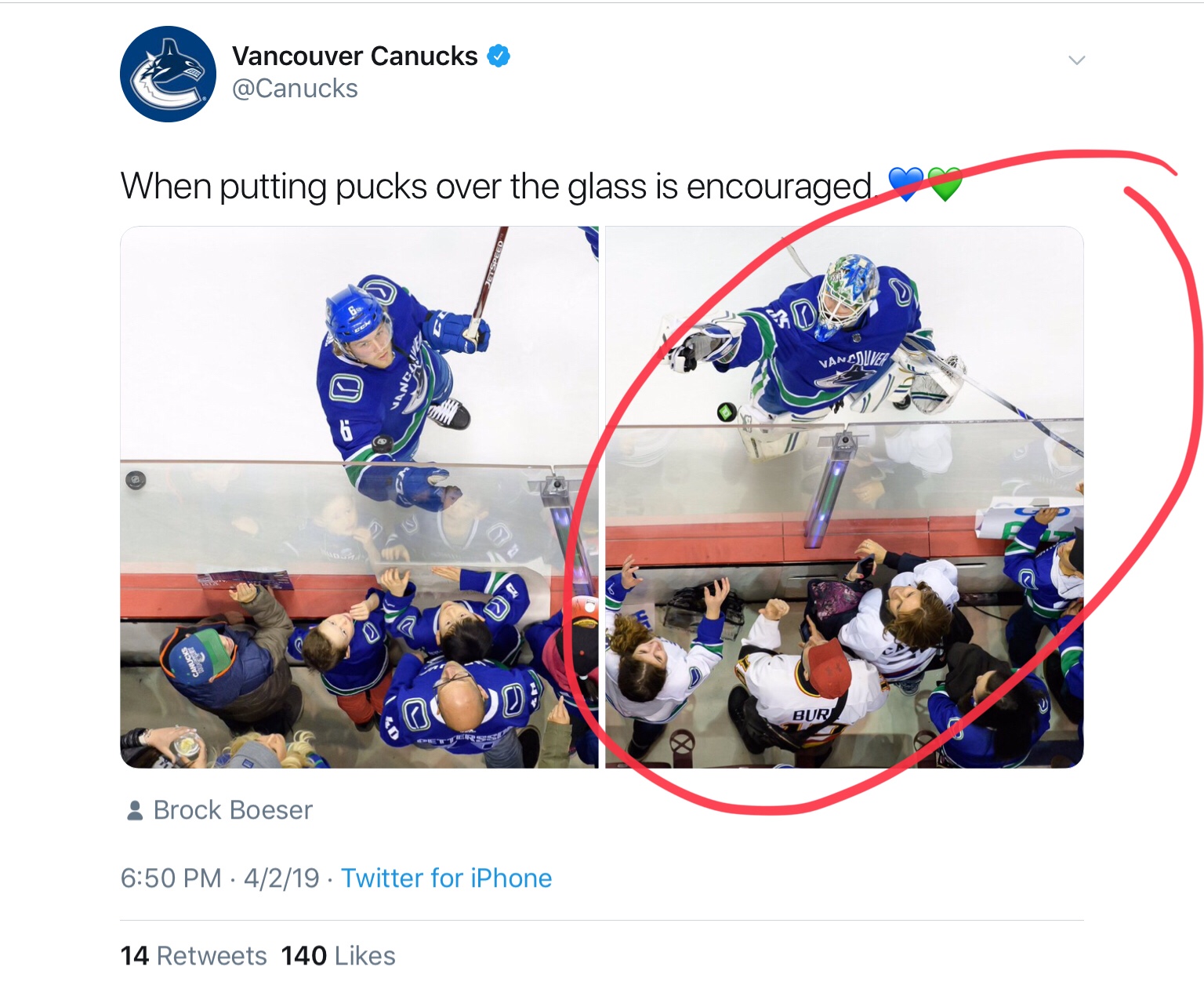Open the Vancouver Canucks display name
This screenshot has width=1204, height=985.
tap(354, 56)
